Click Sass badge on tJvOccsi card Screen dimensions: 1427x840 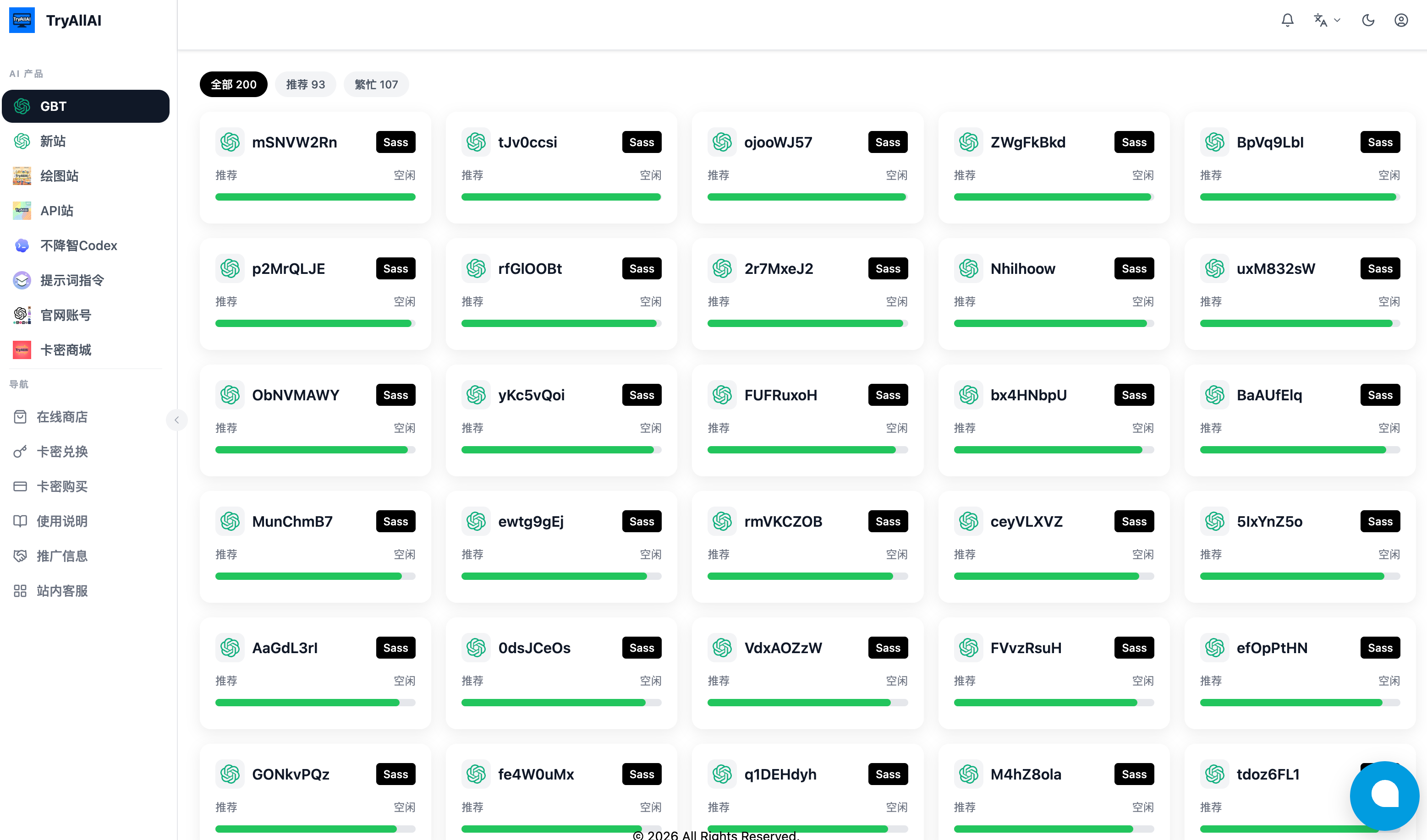click(x=642, y=142)
